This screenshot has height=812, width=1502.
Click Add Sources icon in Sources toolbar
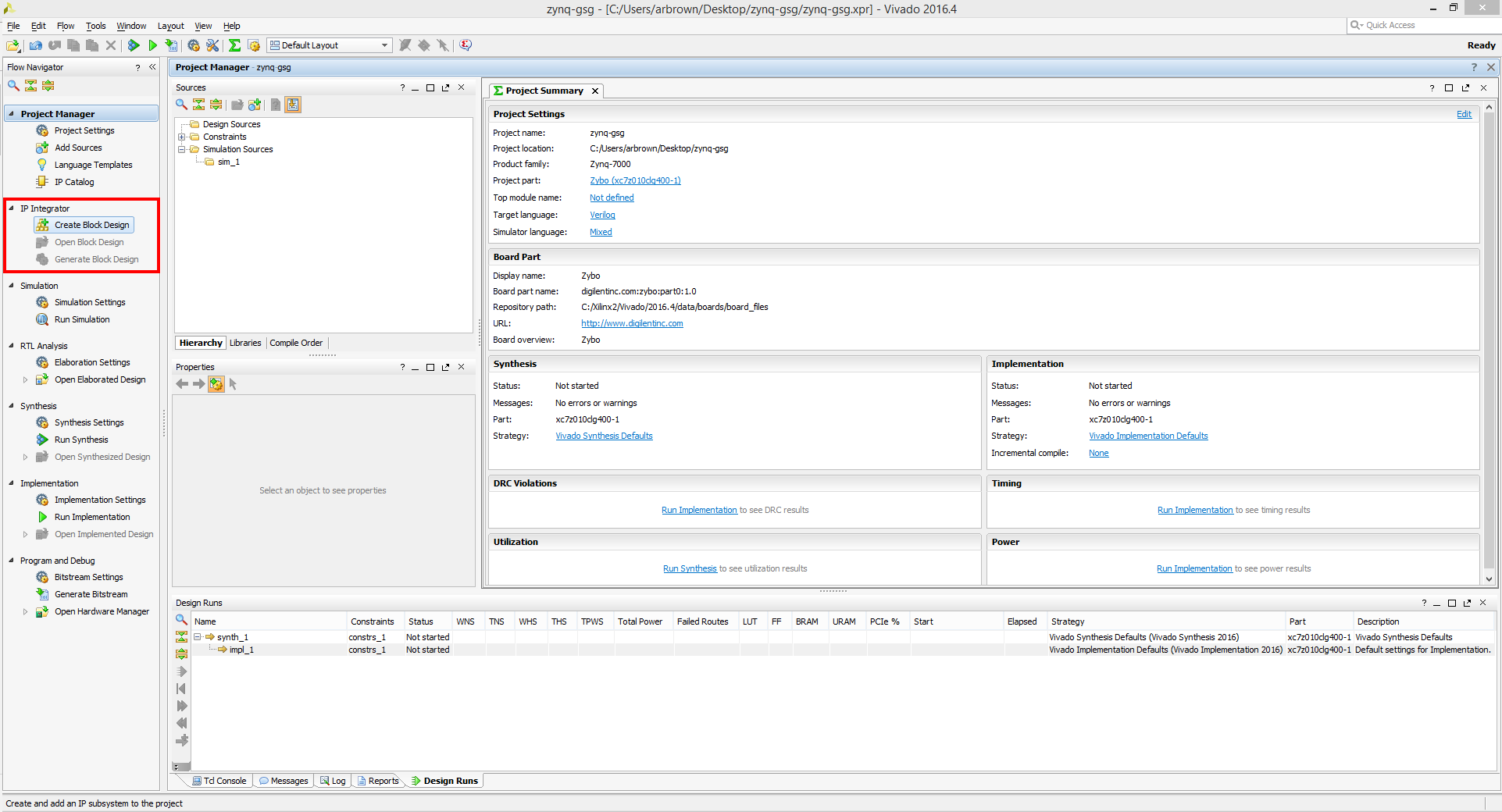(255, 105)
